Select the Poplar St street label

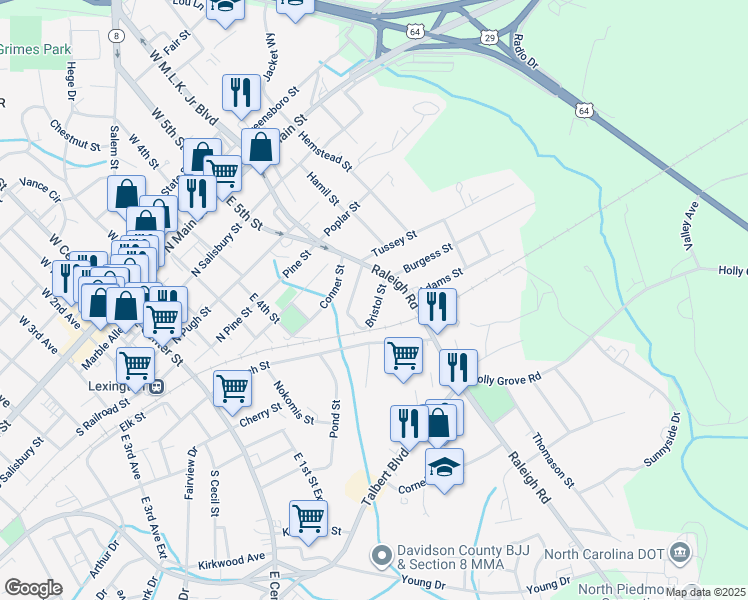342,219
